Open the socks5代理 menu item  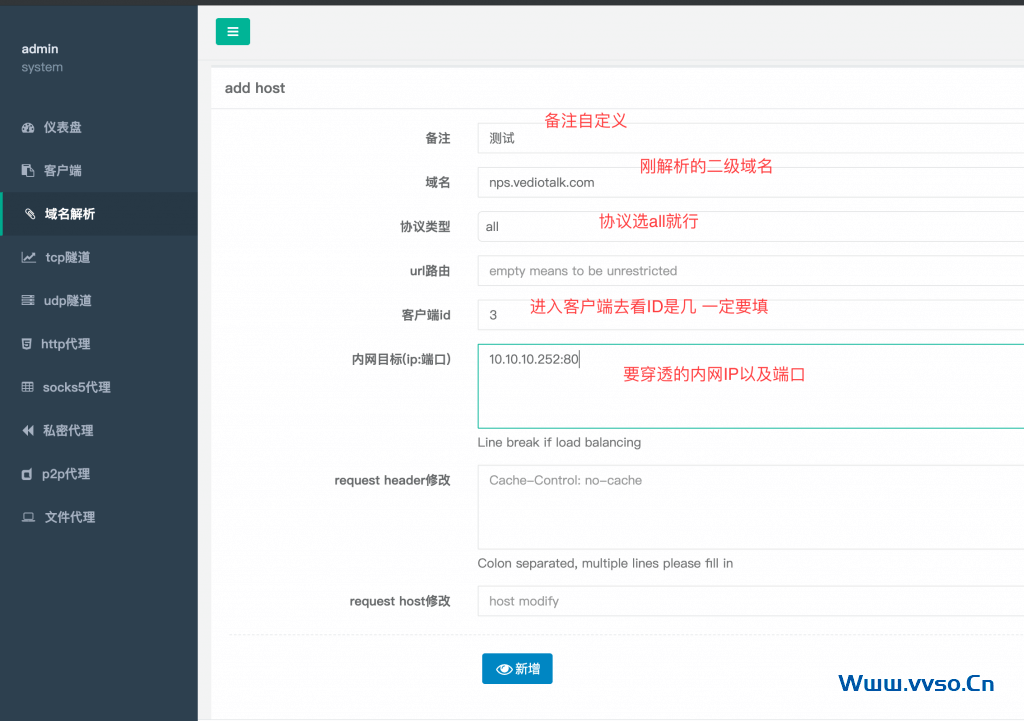76,388
